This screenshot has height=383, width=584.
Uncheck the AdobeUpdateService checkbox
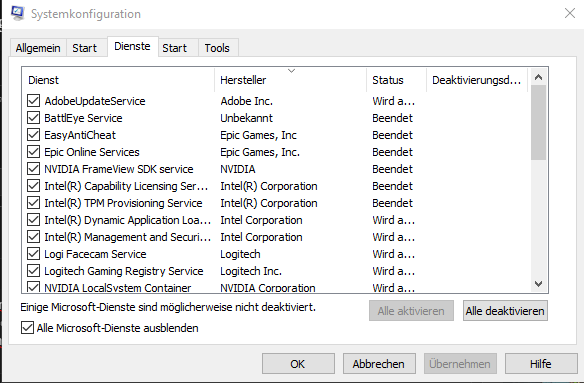(x=34, y=101)
